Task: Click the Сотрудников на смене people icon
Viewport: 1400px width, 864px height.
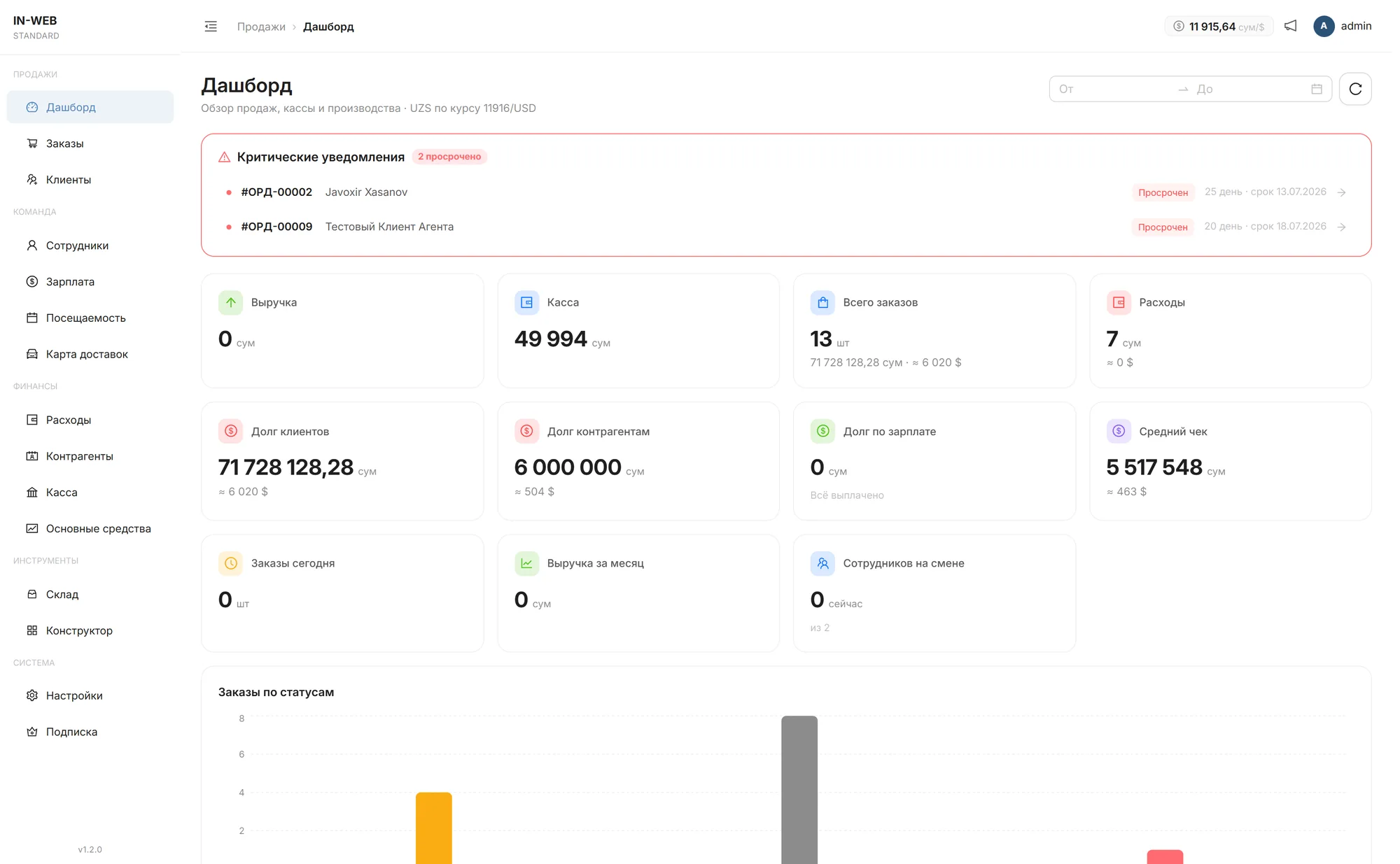Action: click(x=823, y=563)
